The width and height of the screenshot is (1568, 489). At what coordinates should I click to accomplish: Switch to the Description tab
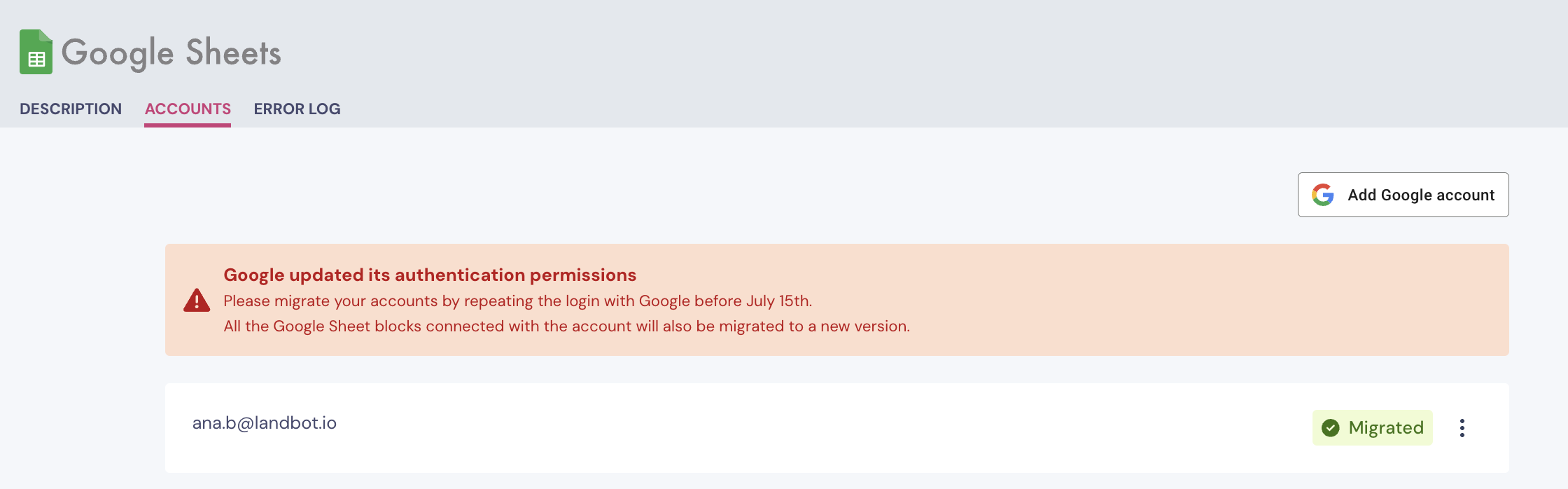(x=71, y=109)
